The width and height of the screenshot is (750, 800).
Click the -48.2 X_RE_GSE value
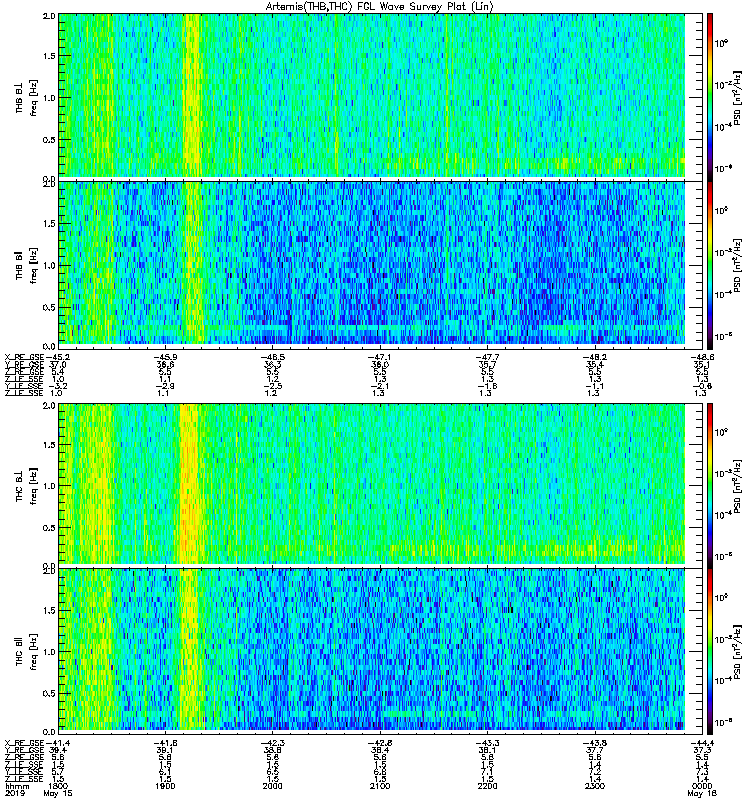[594, 357]
